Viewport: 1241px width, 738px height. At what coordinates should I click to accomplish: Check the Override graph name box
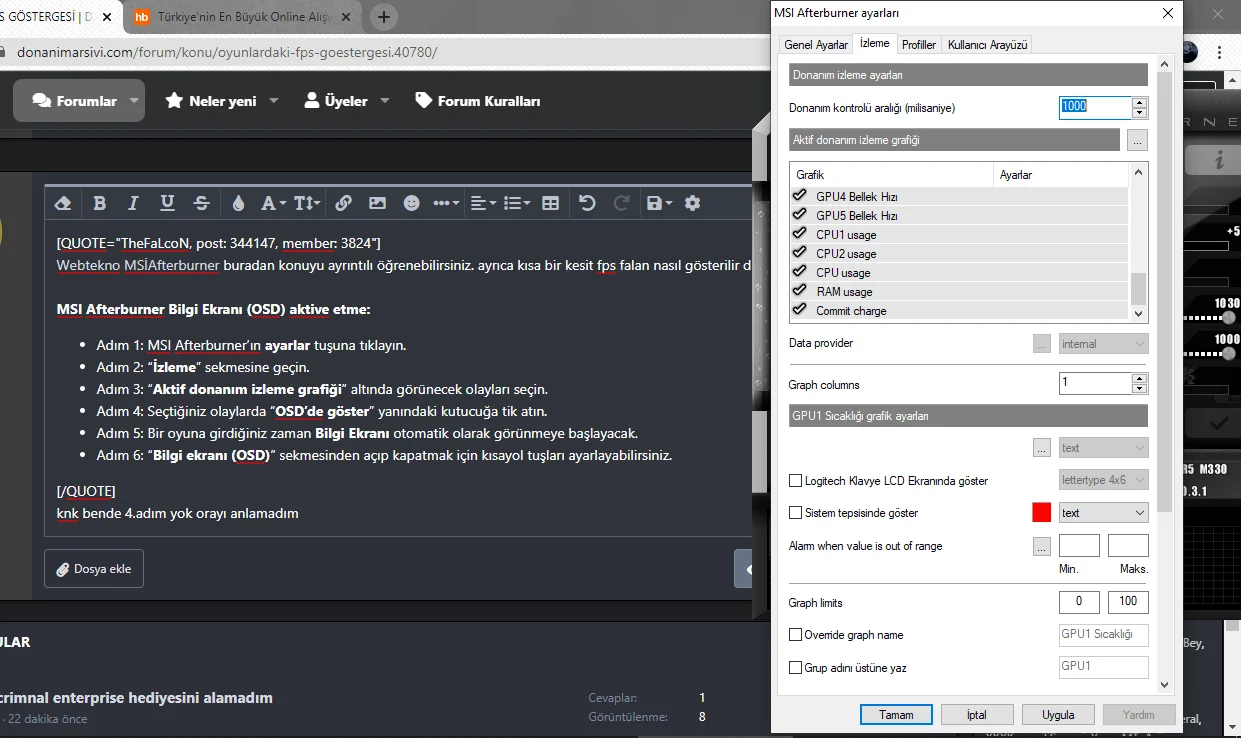(x=796, y=635)
